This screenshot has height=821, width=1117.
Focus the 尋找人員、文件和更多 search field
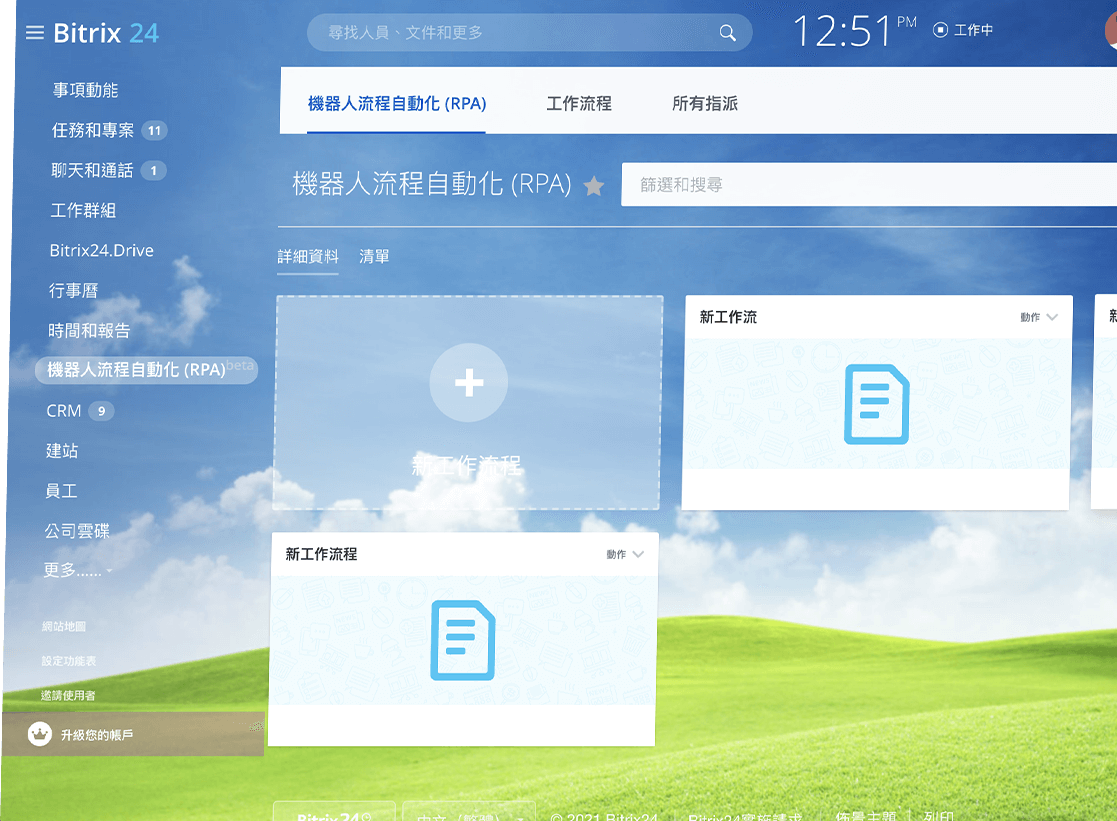529,33
